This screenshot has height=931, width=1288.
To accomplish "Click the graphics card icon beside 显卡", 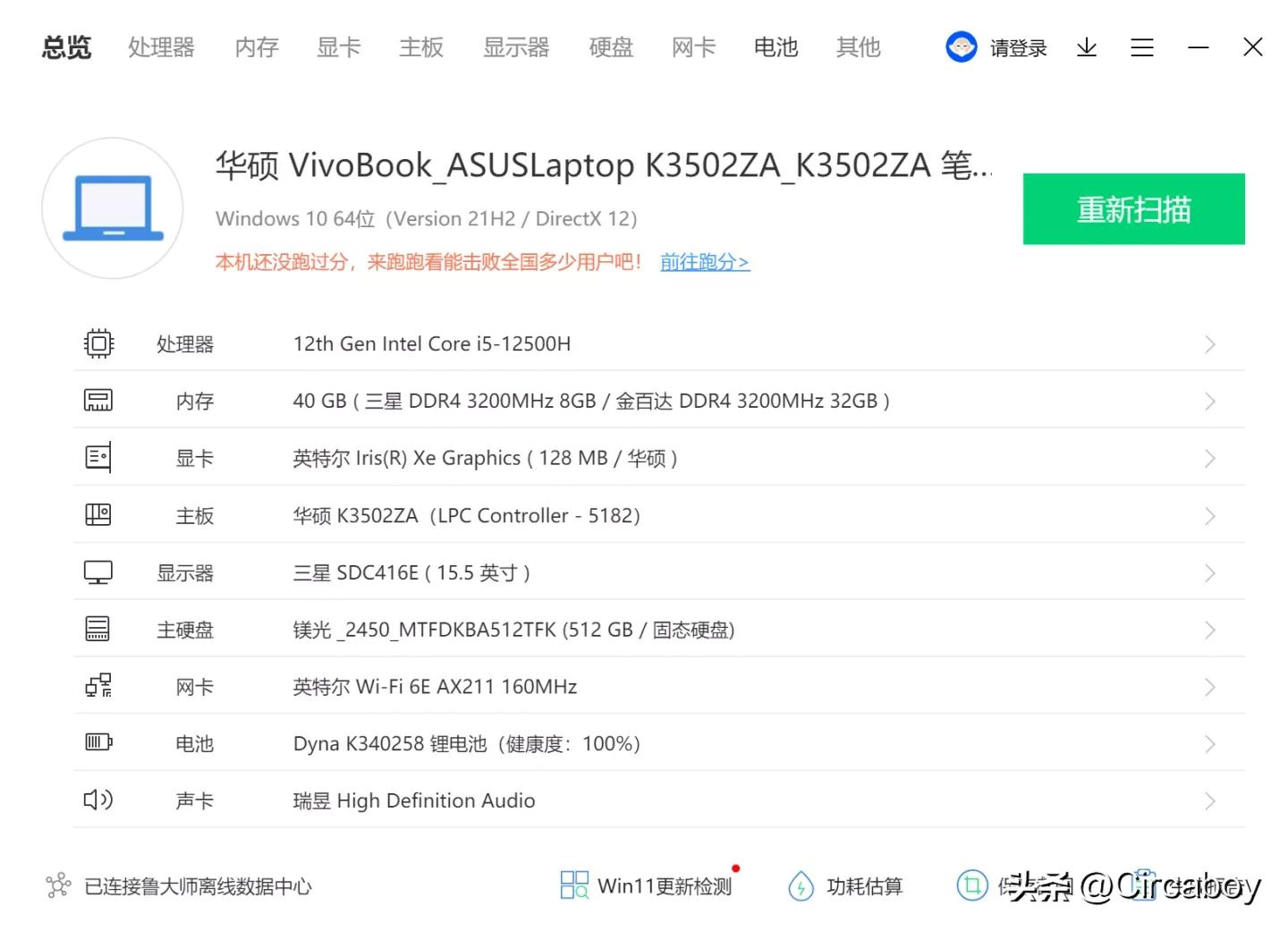I will click(97, 457).
